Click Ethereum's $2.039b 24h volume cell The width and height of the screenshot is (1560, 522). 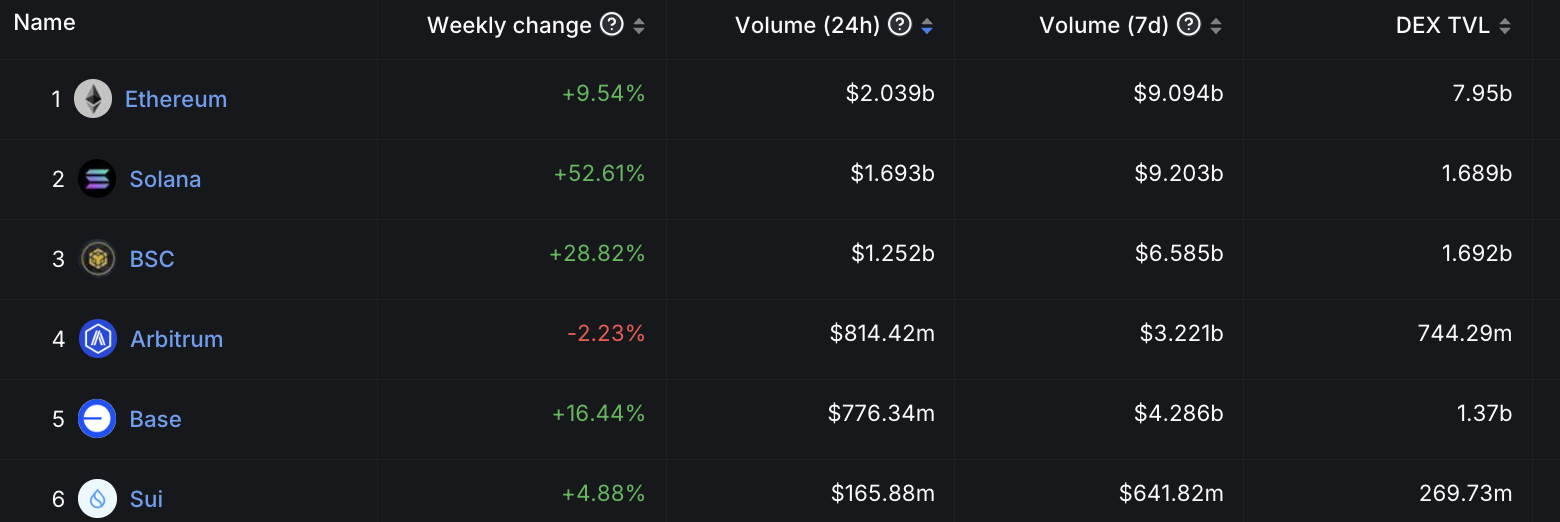click(x=890, y=94)
